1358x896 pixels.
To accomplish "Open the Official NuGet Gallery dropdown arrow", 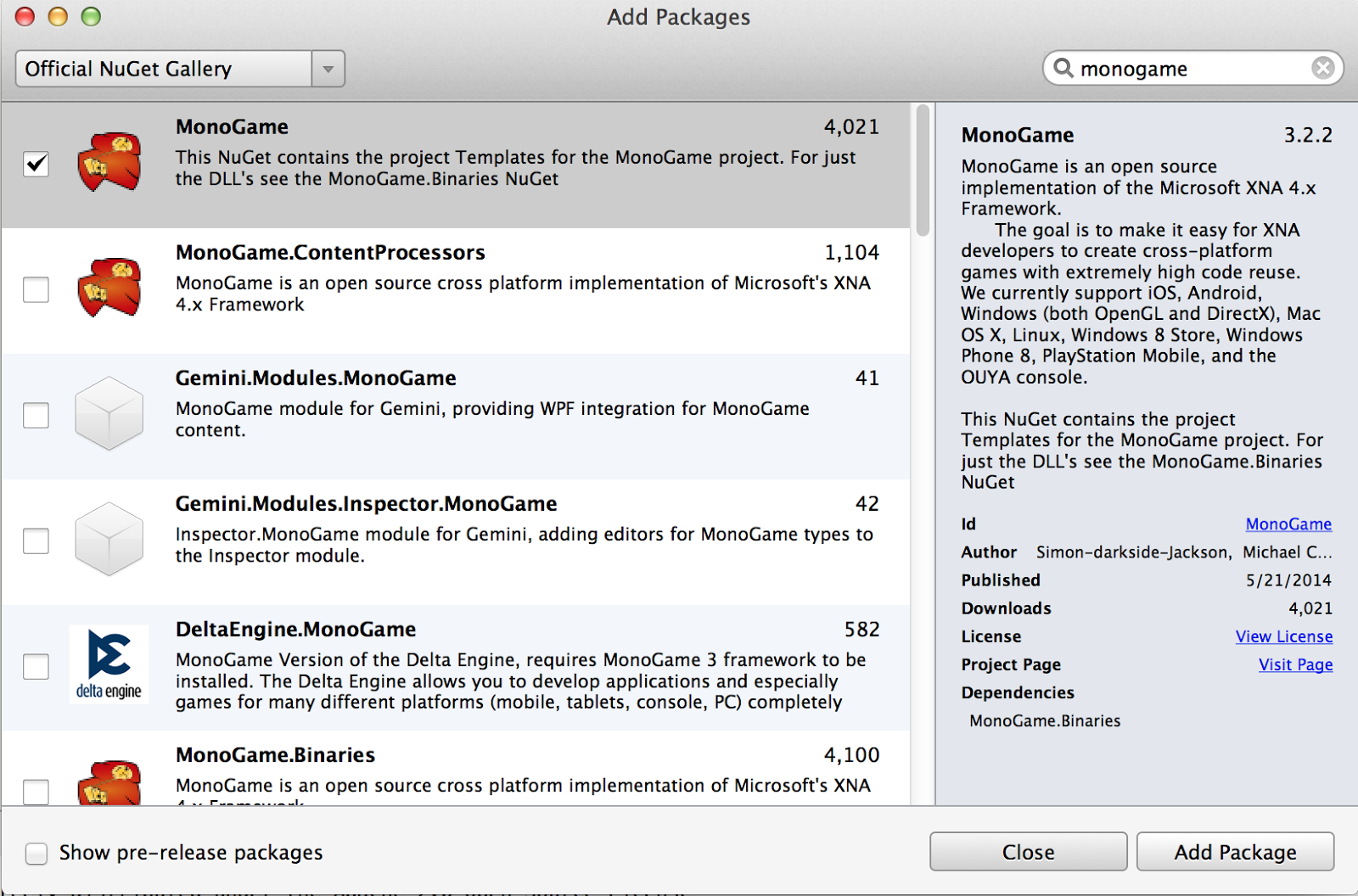I will (x=328, y=69).
